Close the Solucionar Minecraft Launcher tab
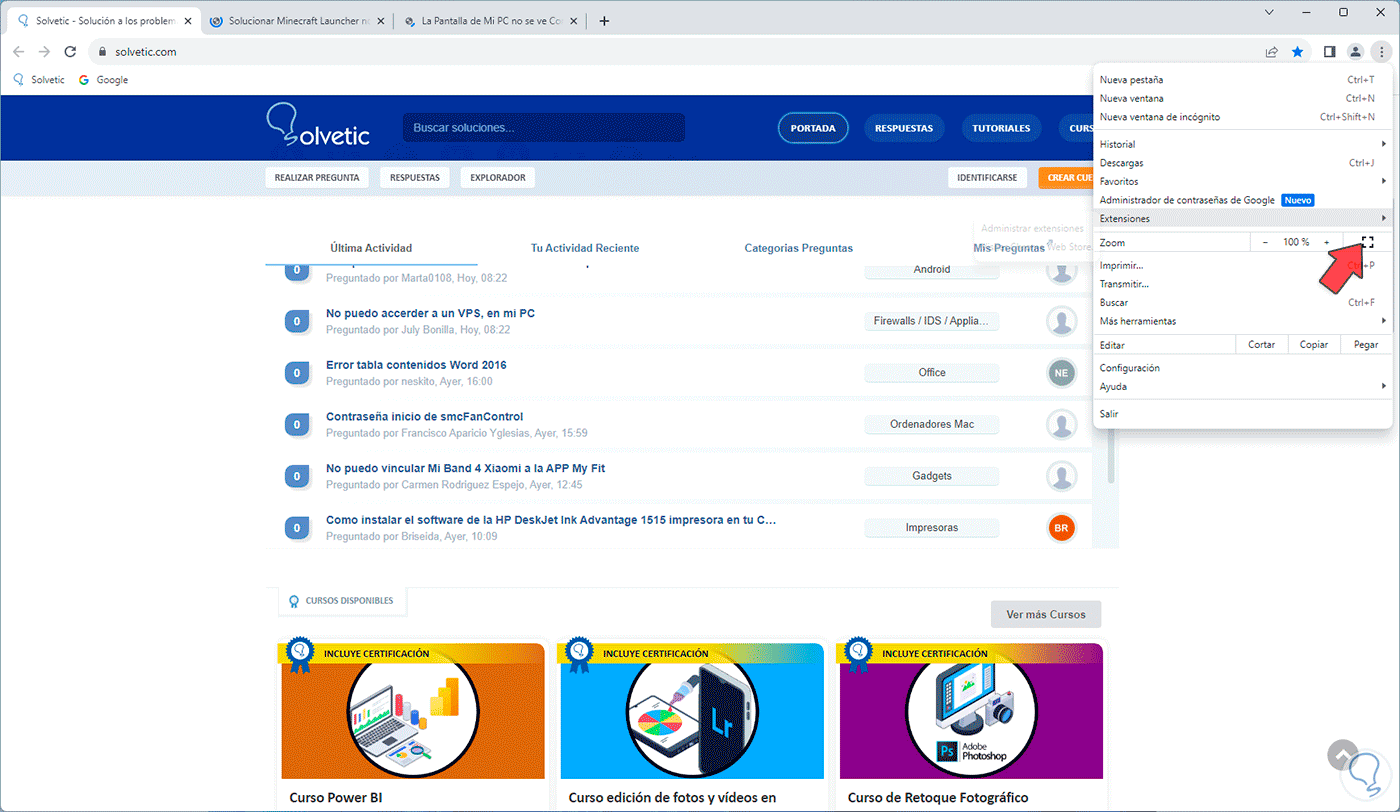This screenshot has width=1400, height=812. [380, 21]
